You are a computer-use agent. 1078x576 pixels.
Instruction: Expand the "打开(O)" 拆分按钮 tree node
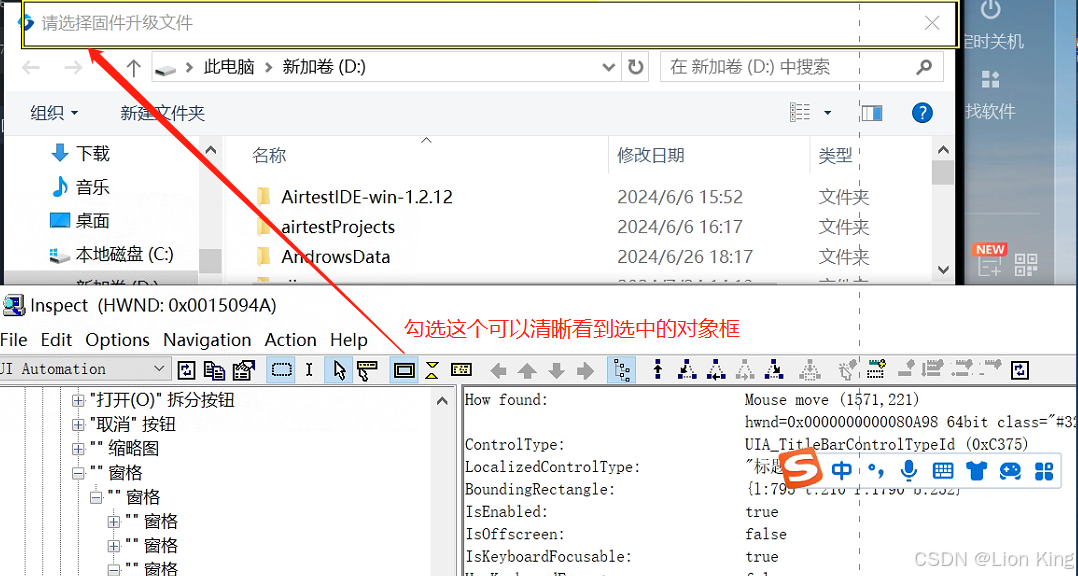click(78, 400)
